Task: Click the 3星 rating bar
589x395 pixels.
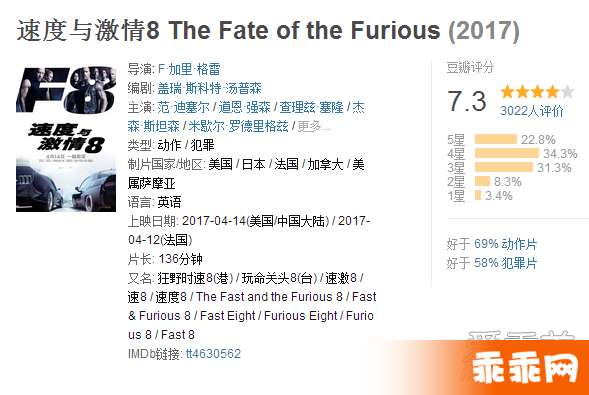Action: pos(504,167)
